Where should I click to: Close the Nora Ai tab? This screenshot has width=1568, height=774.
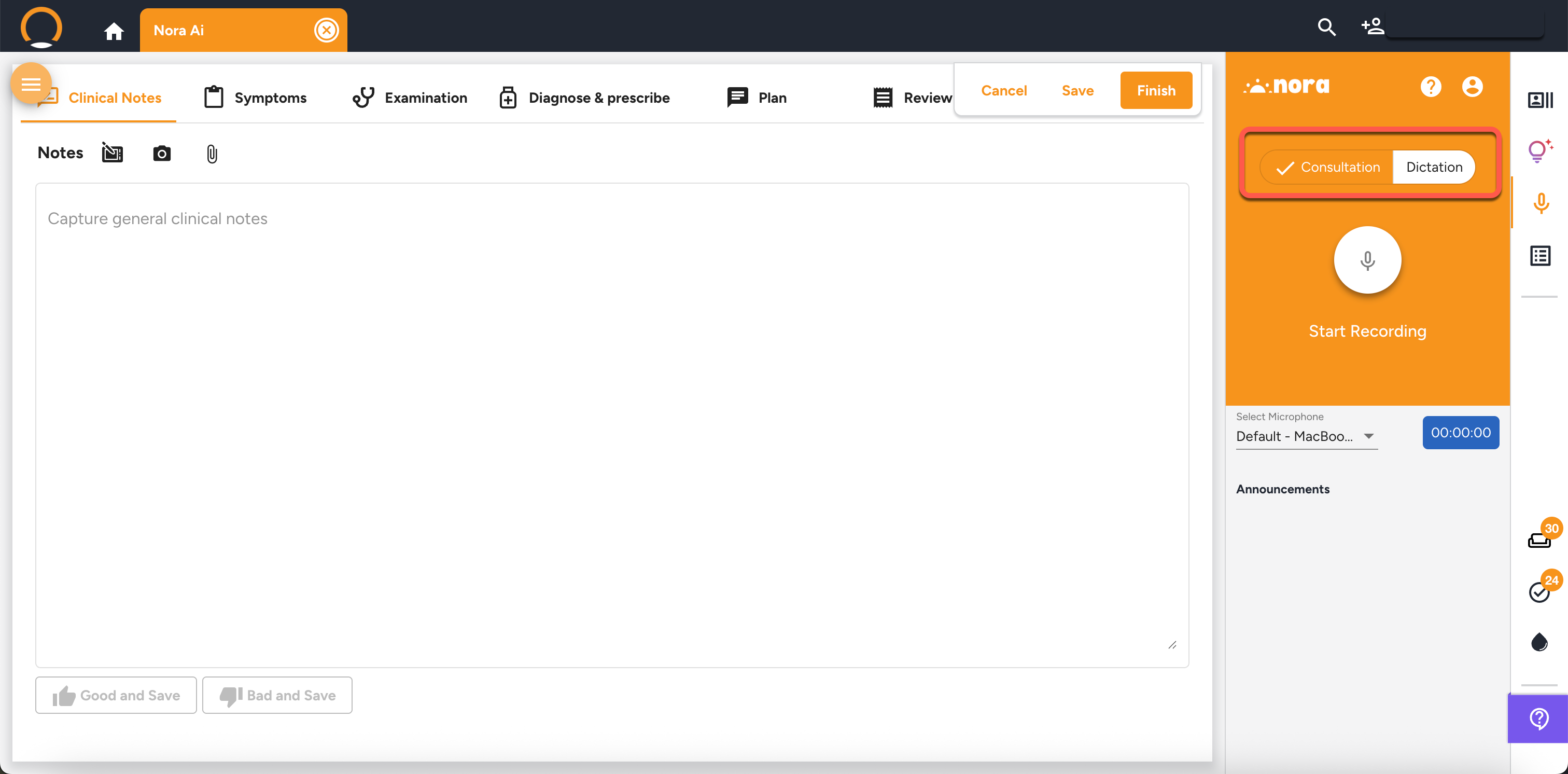(x=326, y=30)
